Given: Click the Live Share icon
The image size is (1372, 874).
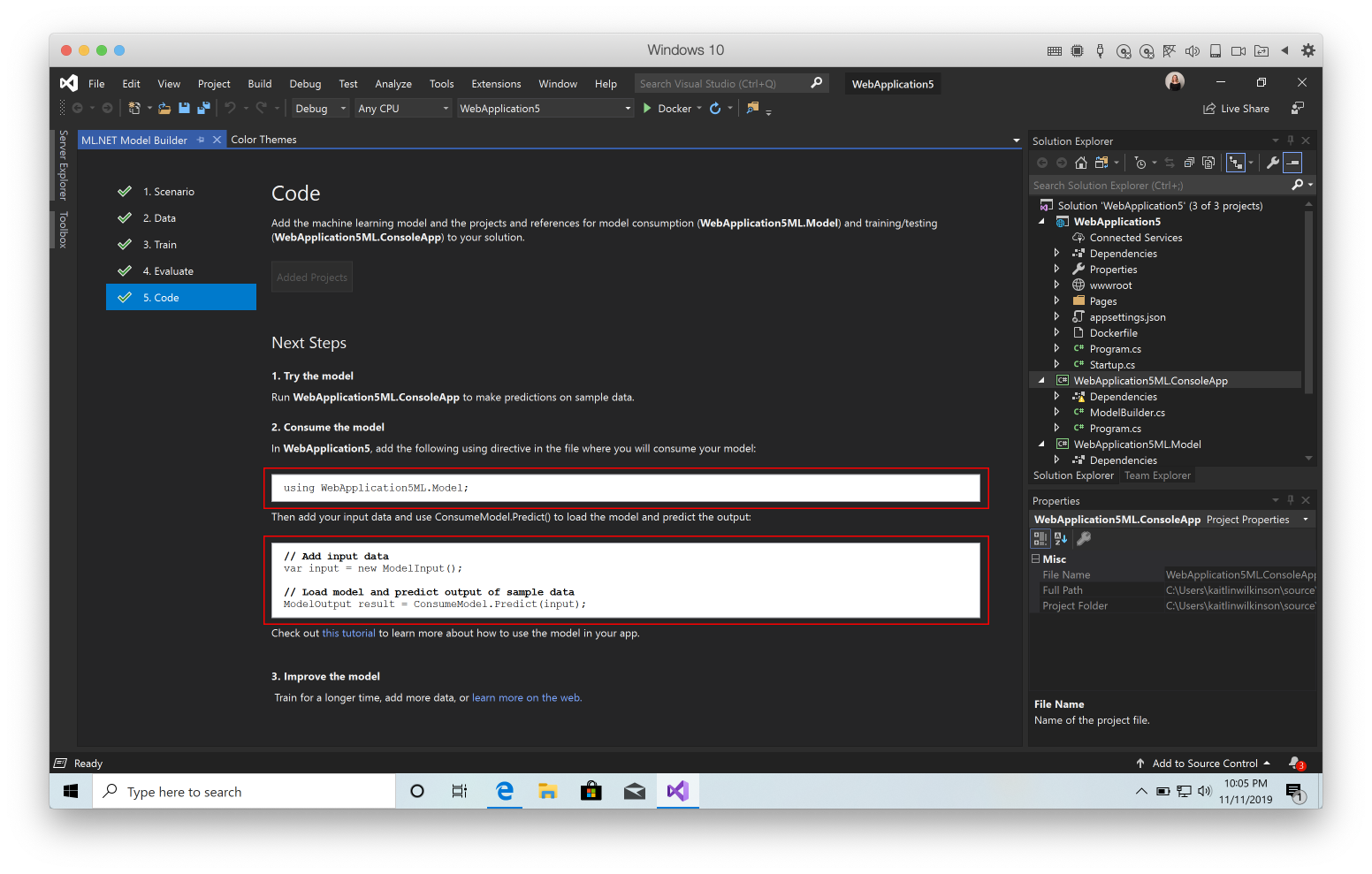Looking at the screenshot, I should tap(1236, 108).
